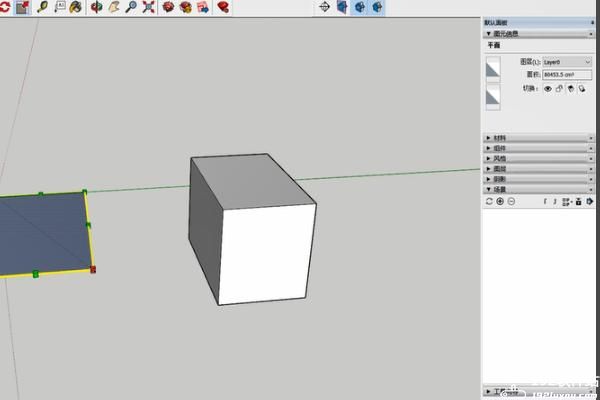Click the green bottom-edge scale grip
This screenshot has width=600, height=400.
(36, 274)
